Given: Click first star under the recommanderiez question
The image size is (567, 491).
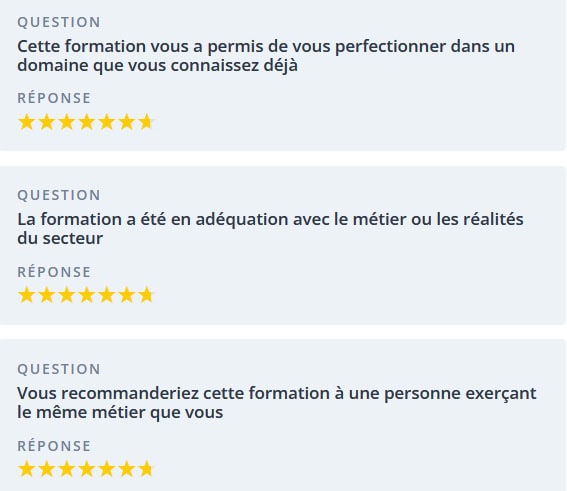Looking at the screenshot, I should pos(26,469).
